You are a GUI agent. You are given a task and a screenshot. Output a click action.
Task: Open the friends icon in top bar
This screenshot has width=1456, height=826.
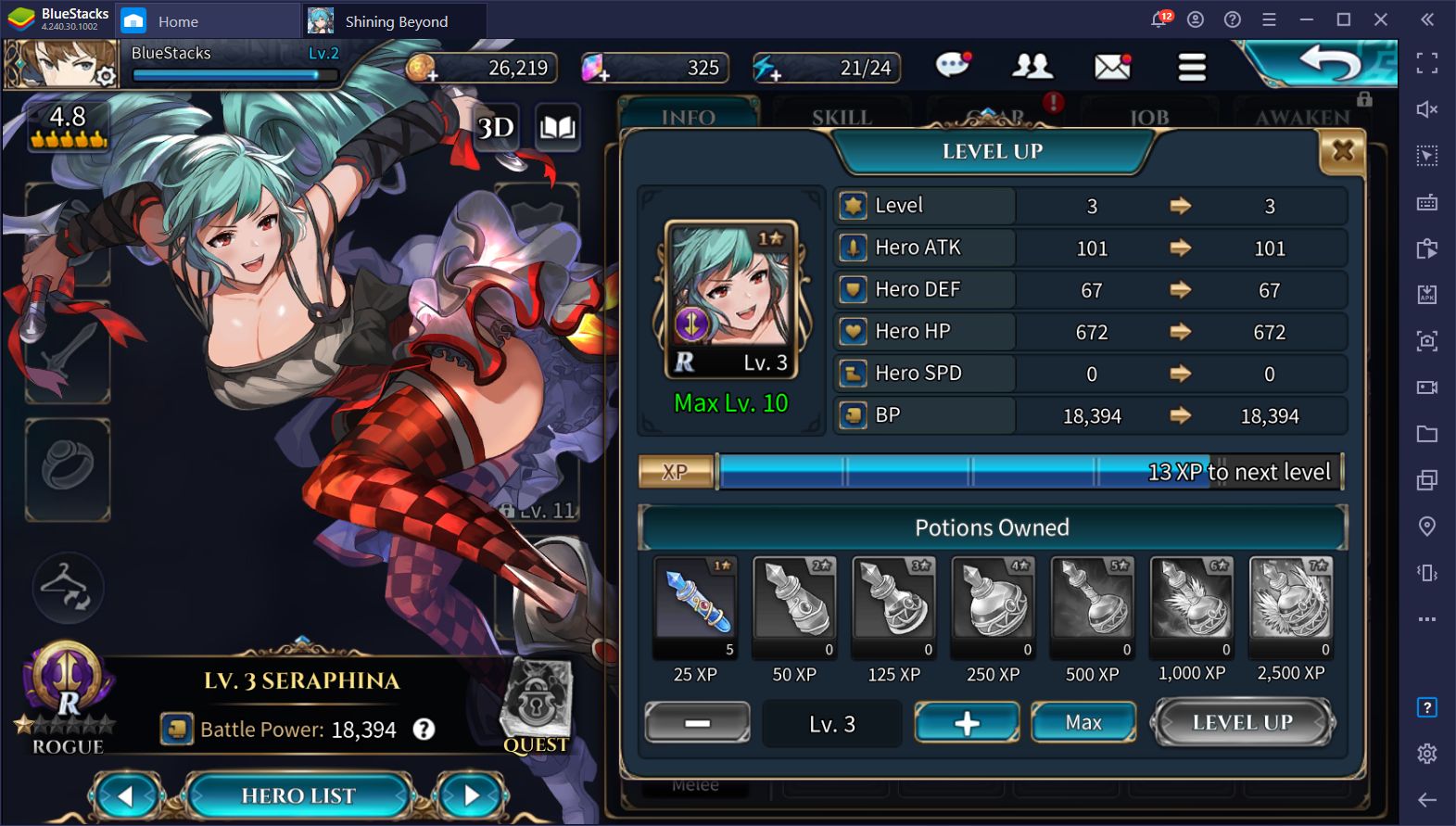1032,66
